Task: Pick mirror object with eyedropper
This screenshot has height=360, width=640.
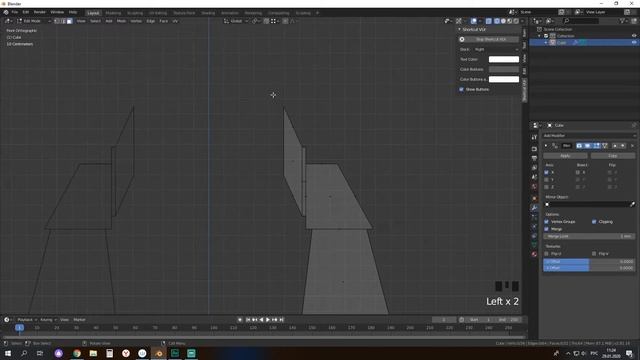Action: (633, 204)
